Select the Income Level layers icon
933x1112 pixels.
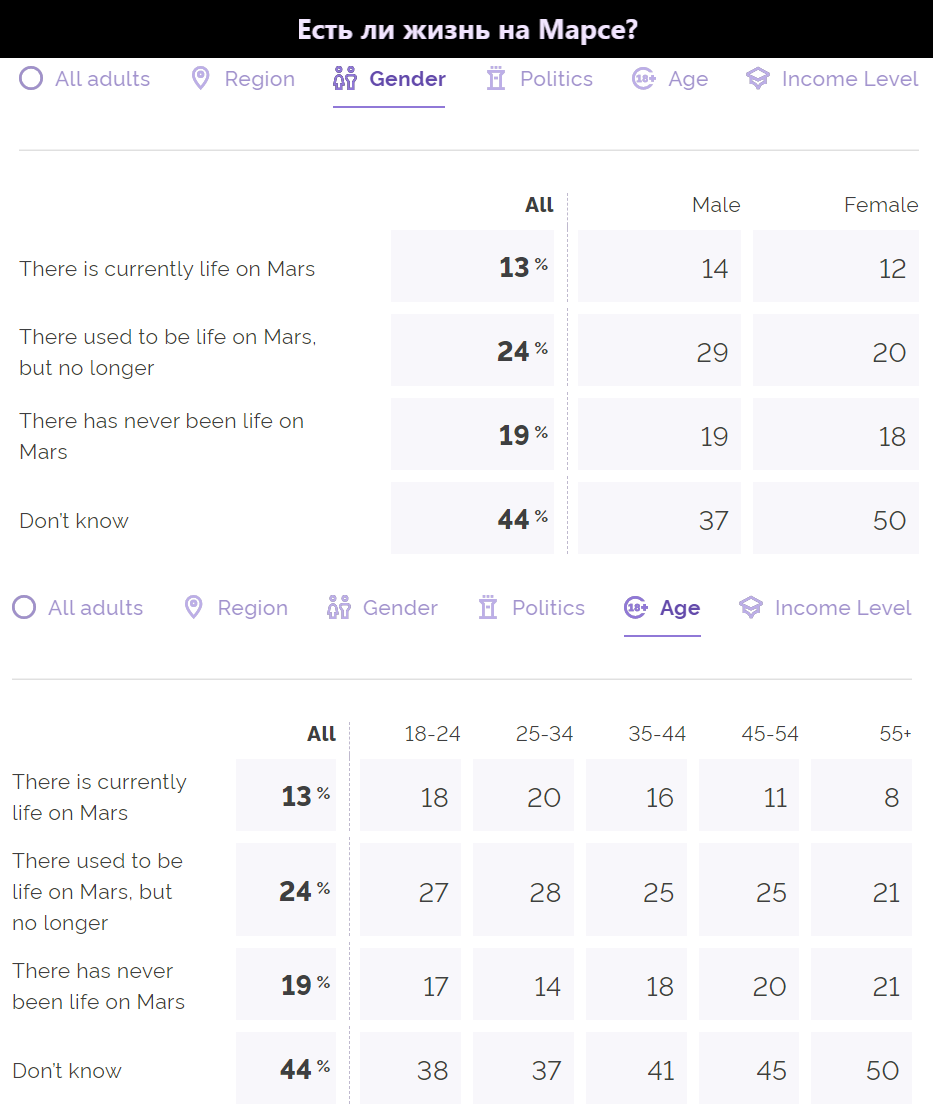(x=757, y=78)
